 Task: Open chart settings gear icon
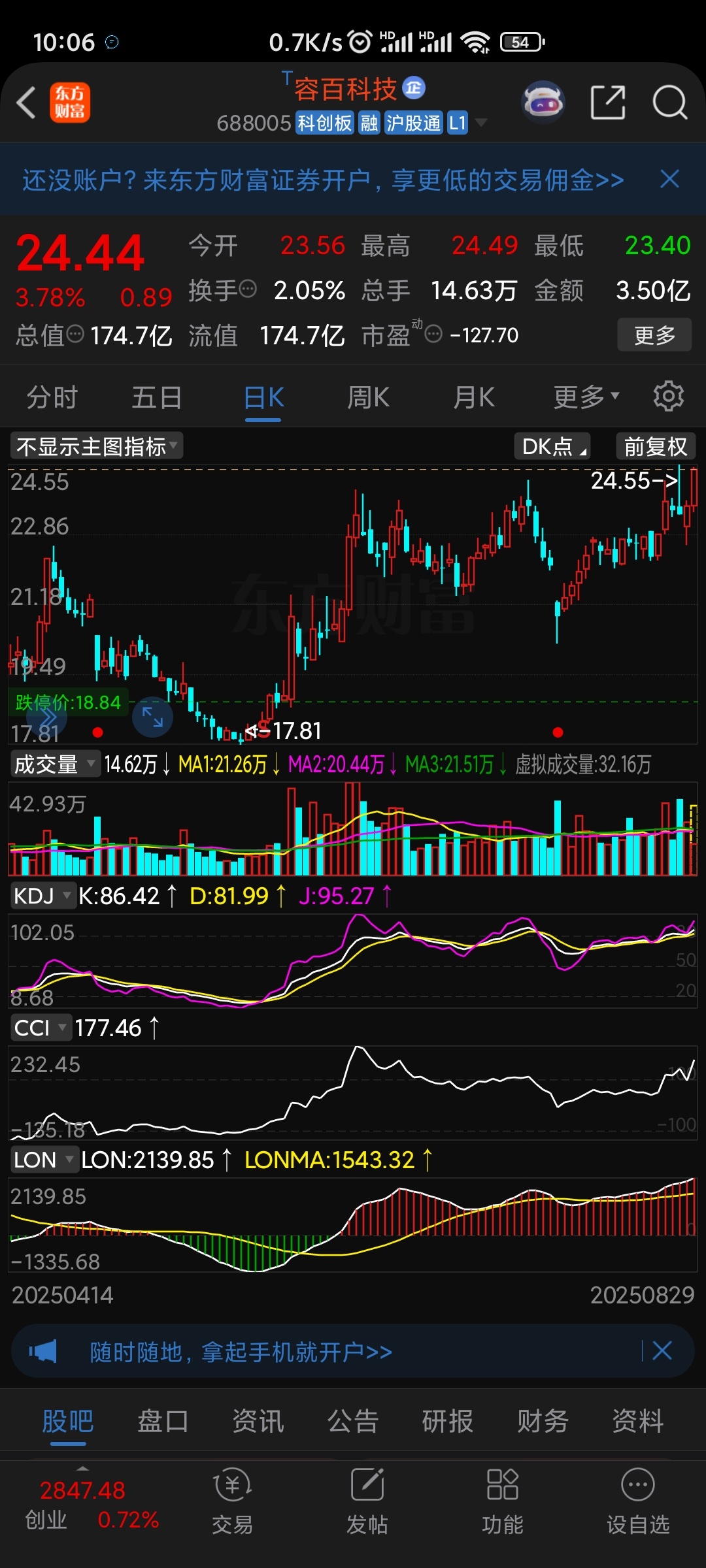point(668,396)
